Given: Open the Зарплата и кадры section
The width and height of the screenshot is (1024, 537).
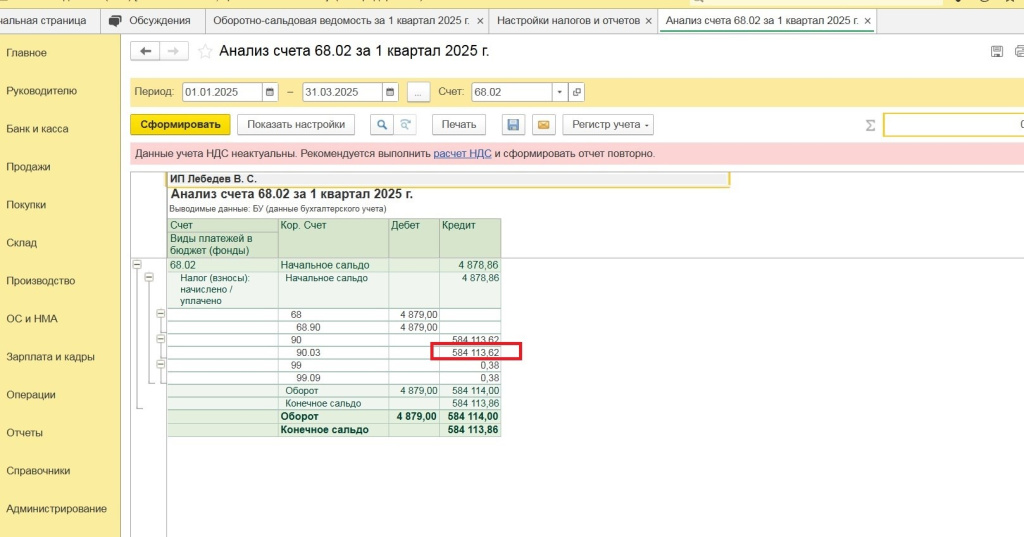Looking at the screenshot, I should [50, 357].
